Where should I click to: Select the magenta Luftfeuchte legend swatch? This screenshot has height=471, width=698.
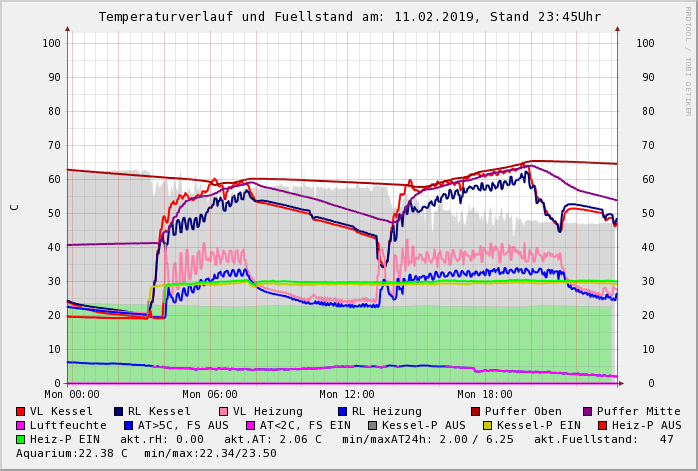pos(21,425)
